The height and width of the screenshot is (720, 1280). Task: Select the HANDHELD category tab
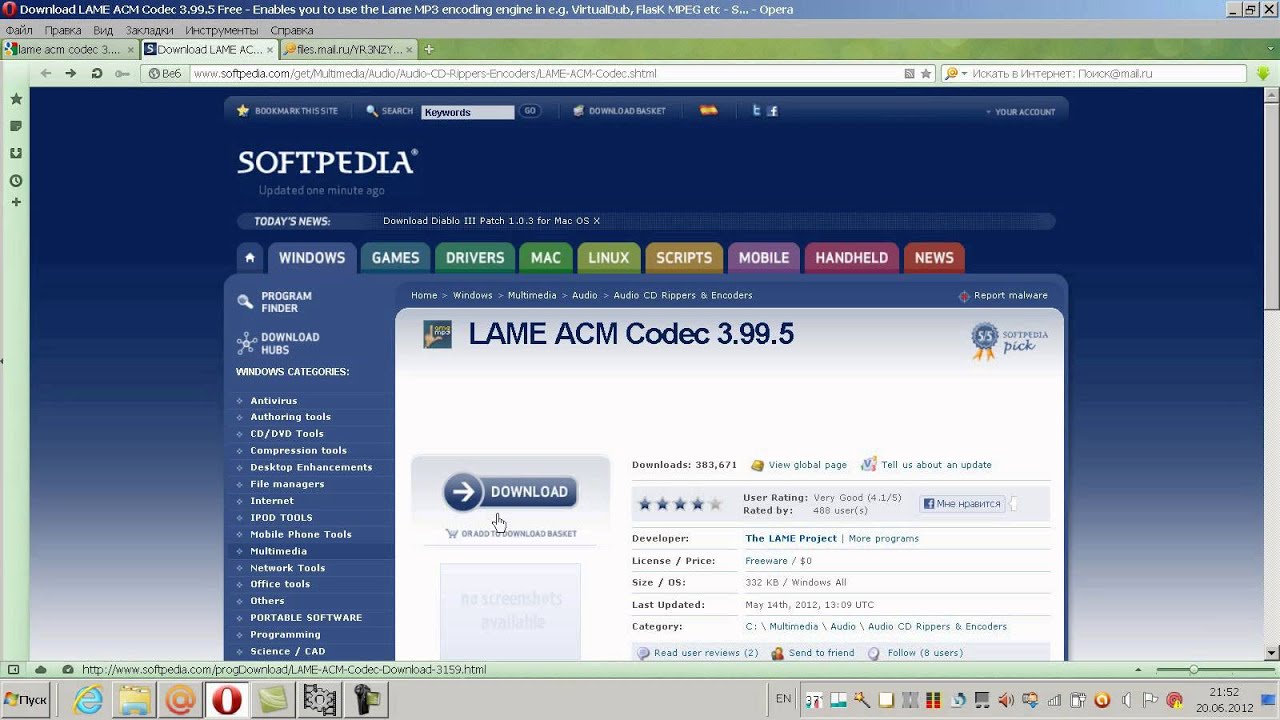point(851,258)
